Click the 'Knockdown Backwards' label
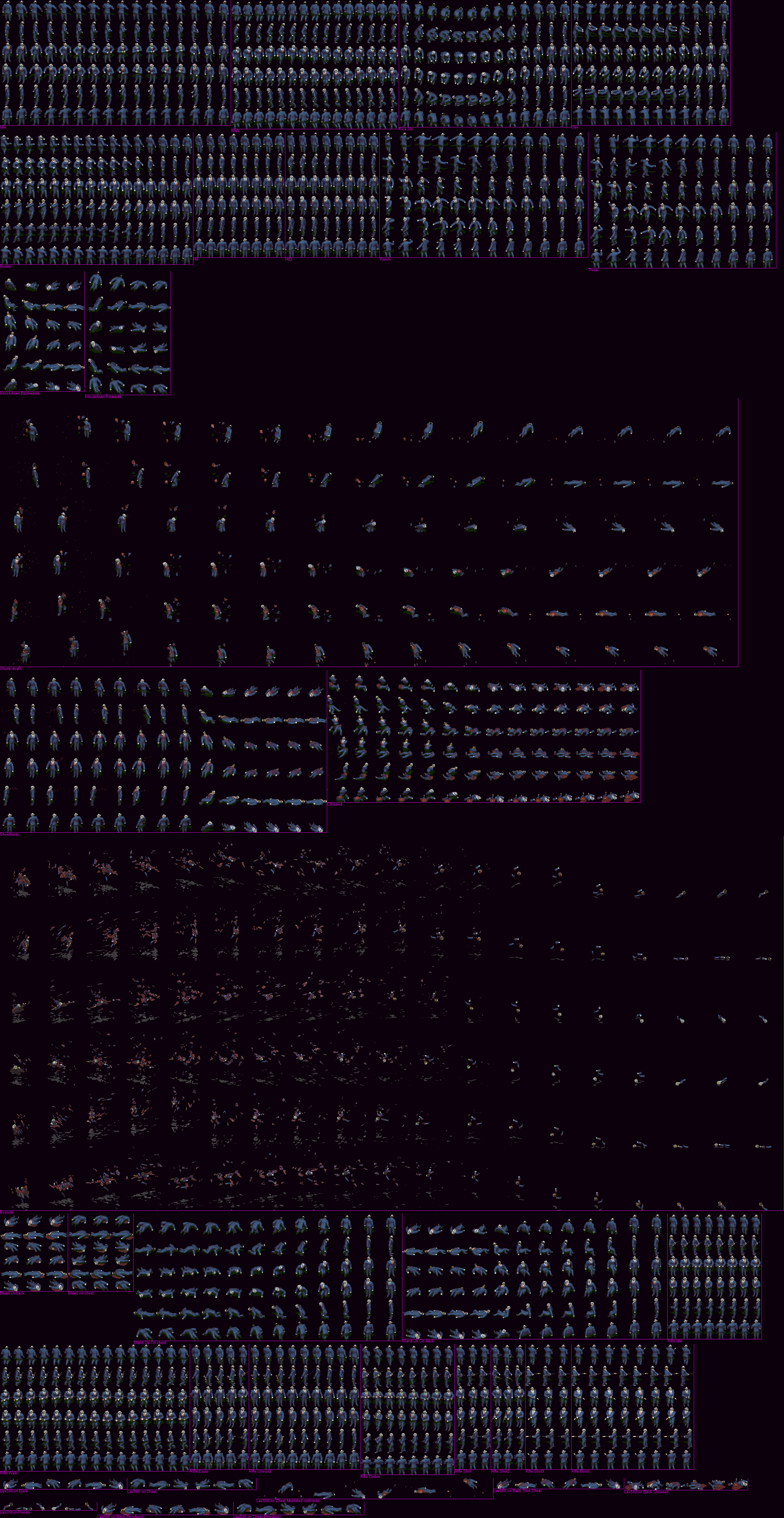 [20, 393]
